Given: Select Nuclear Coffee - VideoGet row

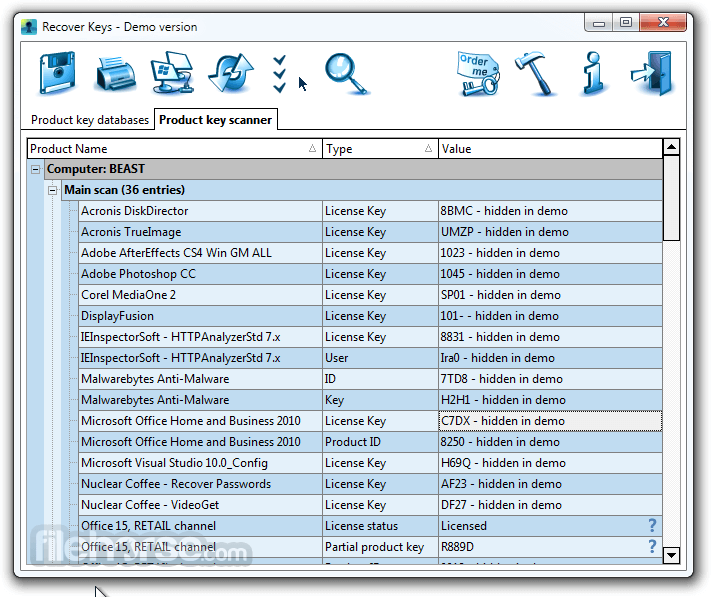Looking at the screenshot, I should 371,505.
